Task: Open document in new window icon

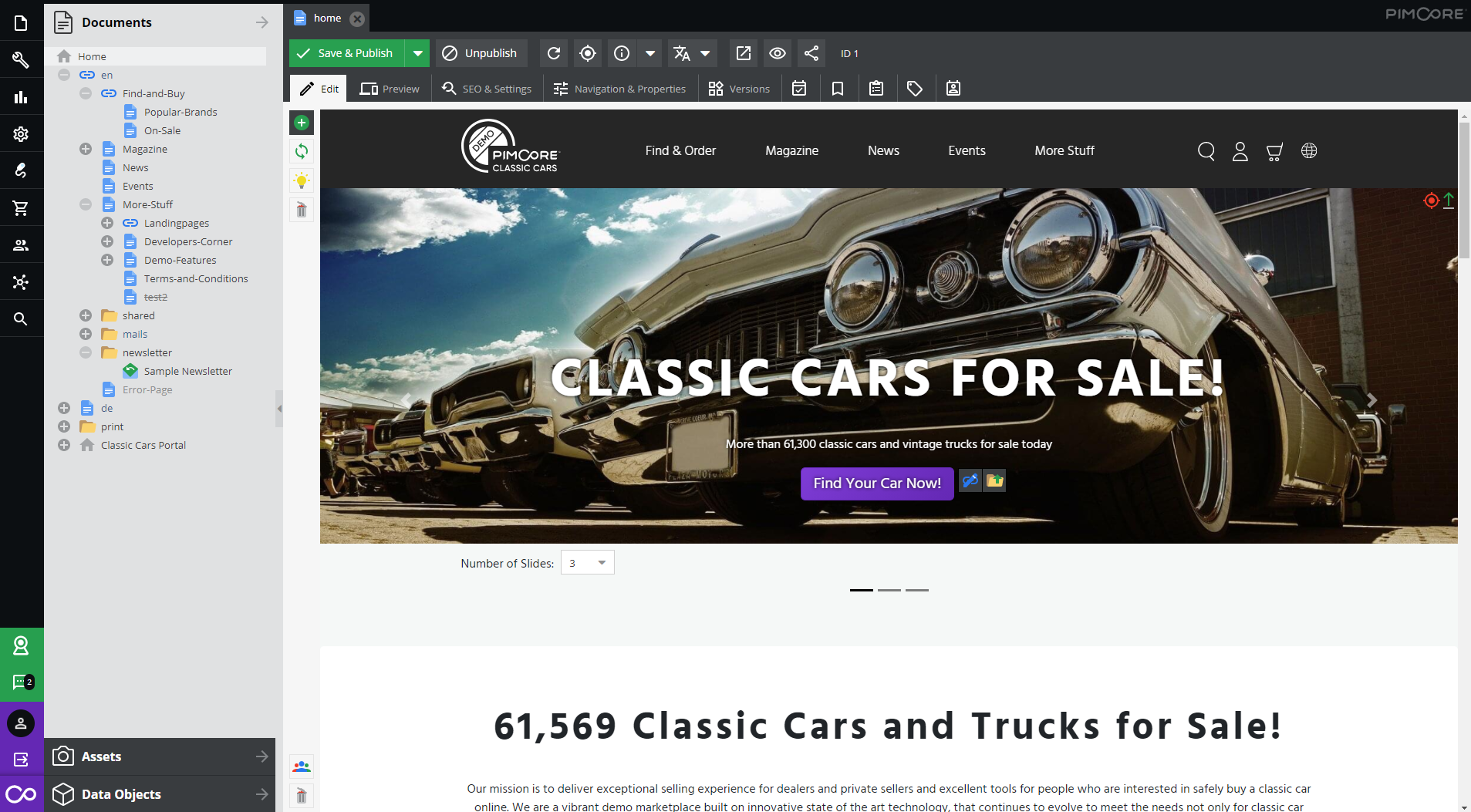Action: pos(743,53)
